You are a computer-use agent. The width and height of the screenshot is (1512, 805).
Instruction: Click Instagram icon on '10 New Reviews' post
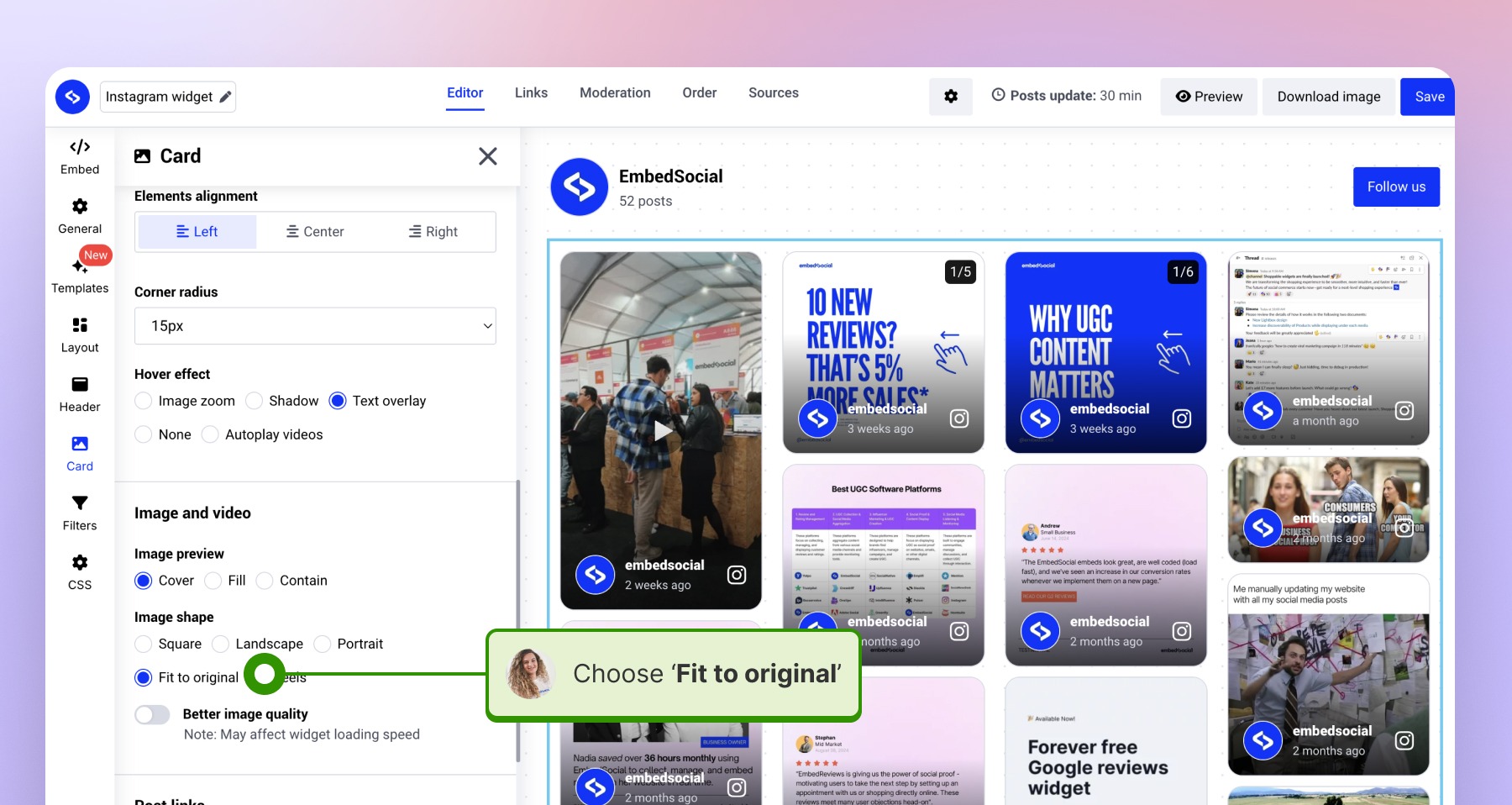click(x=959, y=418)
